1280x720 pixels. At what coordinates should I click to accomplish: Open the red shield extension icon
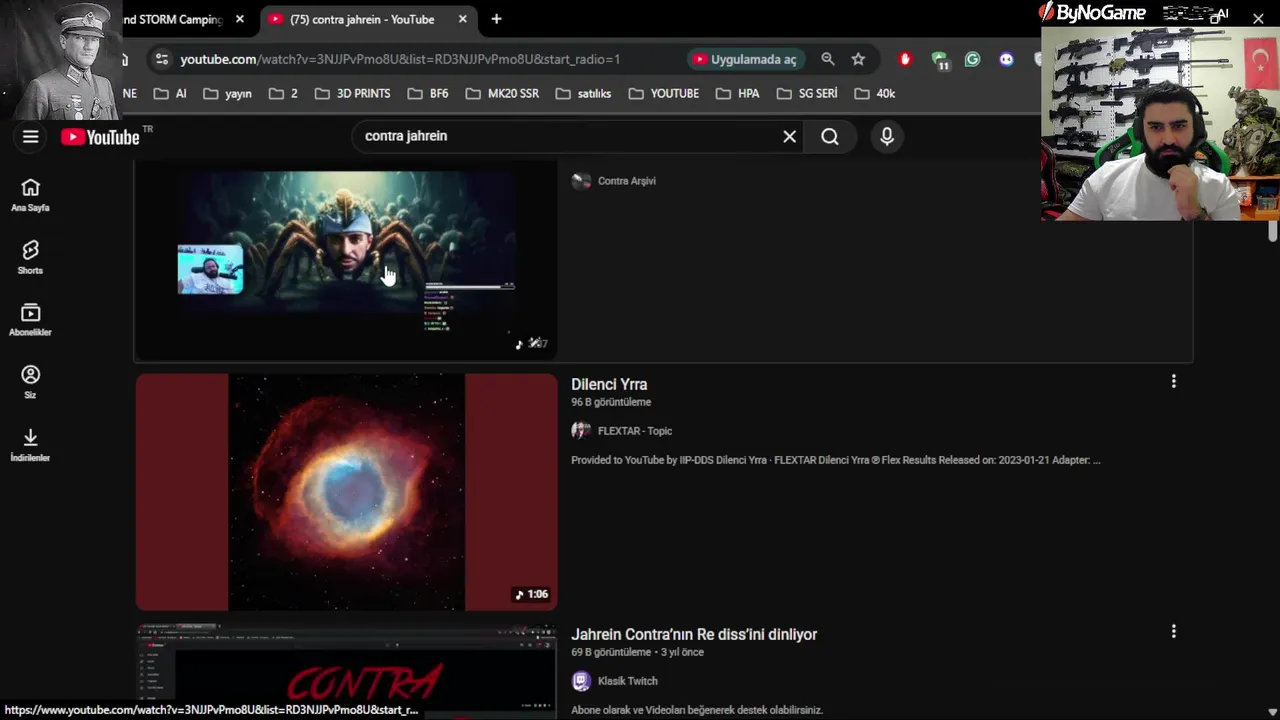pos(905,59)
